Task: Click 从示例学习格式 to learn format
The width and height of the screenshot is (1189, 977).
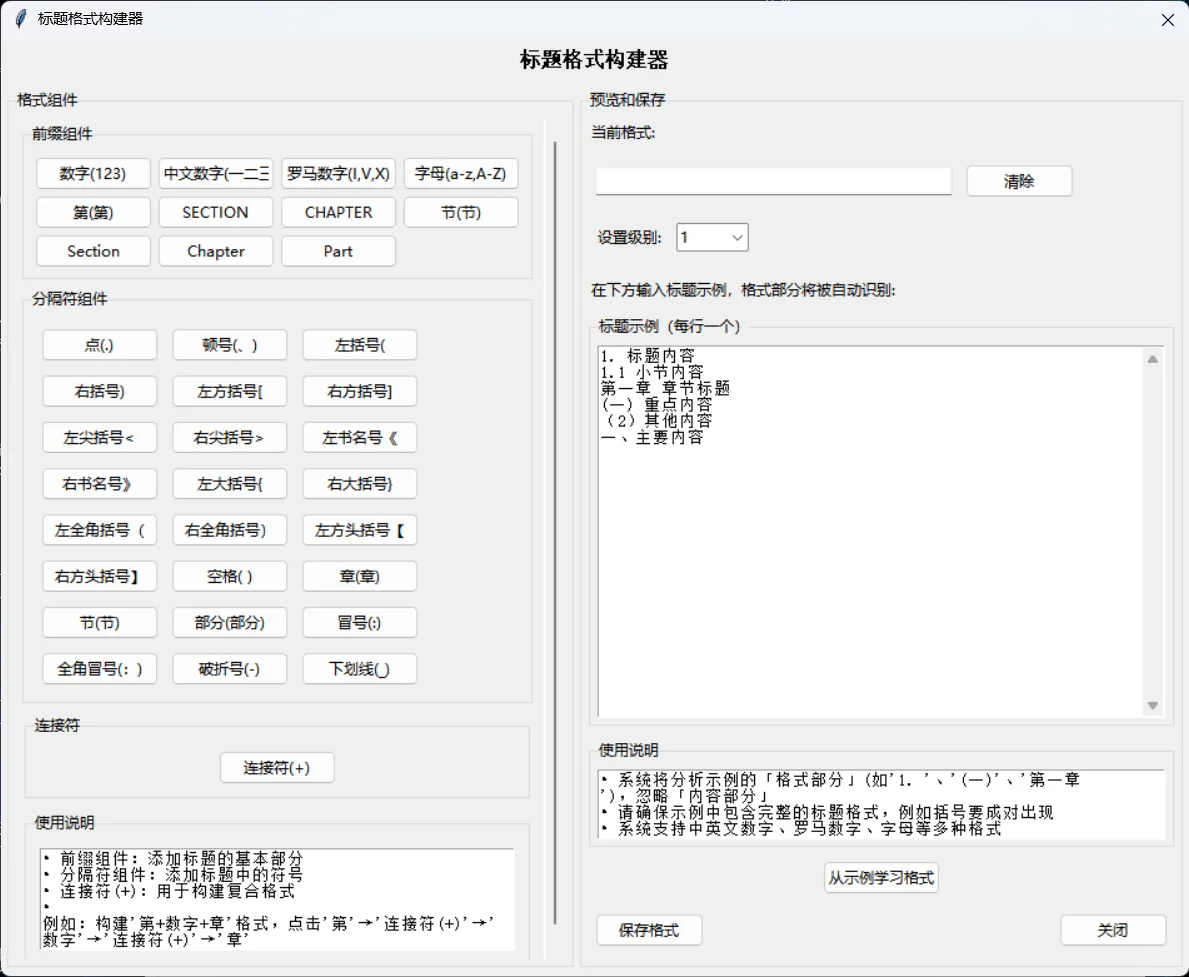Action: coord(880,877)
